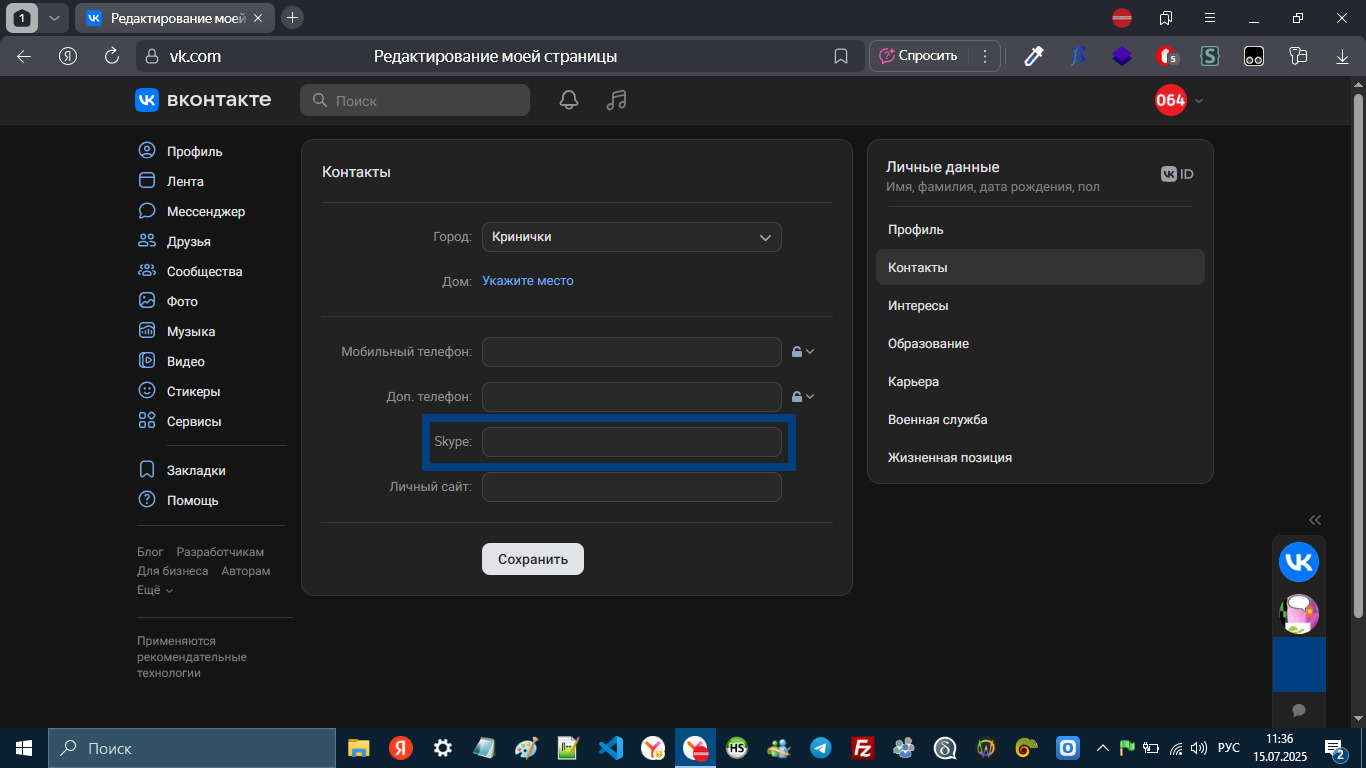
Task: Focus the Личный сайт input field
Action: tap(632, 487)
